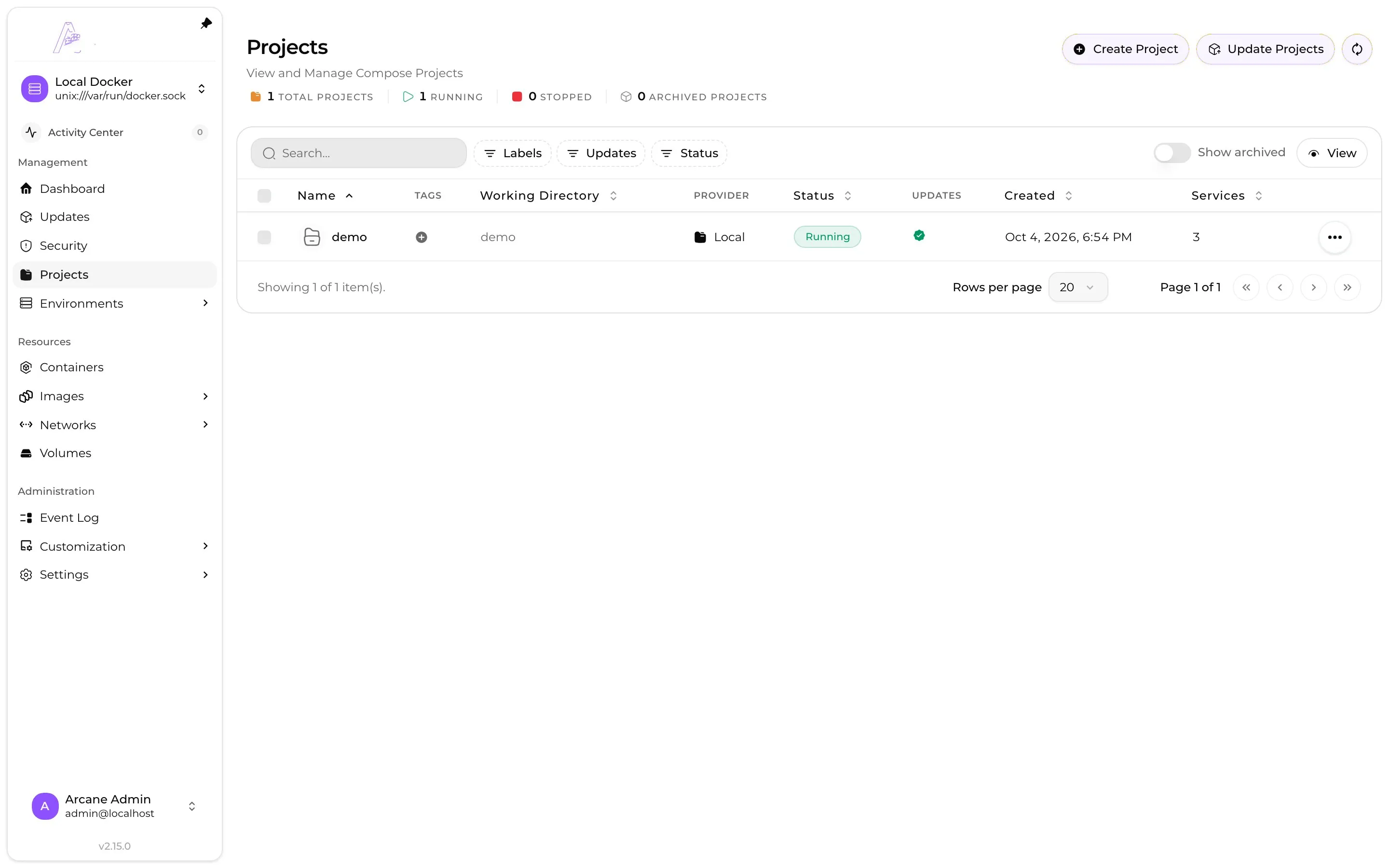Open Volumes in the sidebar
Screen dimensions: 1389x868
(115, 453)
